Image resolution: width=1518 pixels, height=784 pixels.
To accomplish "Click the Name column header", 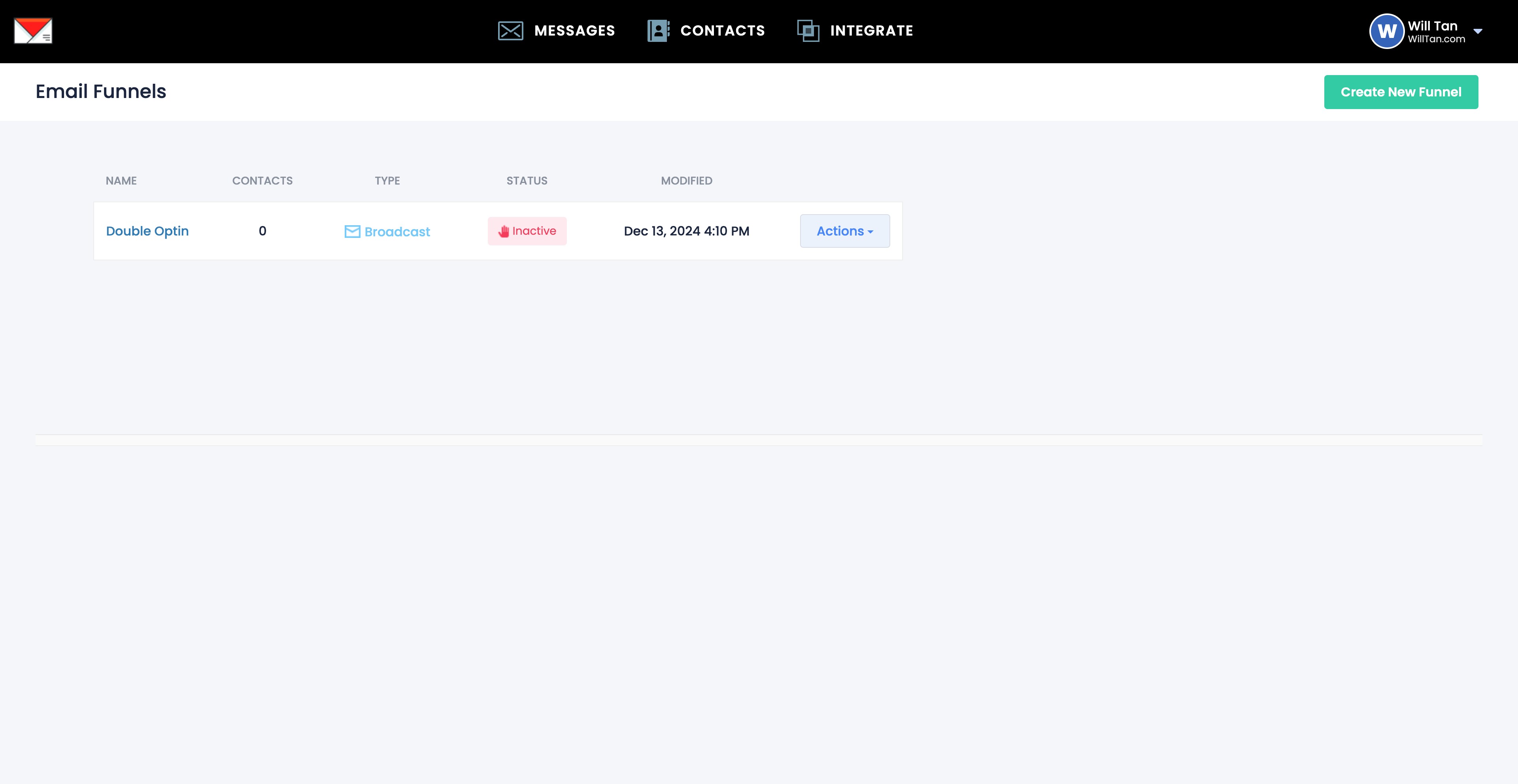I will pos(121,181).
